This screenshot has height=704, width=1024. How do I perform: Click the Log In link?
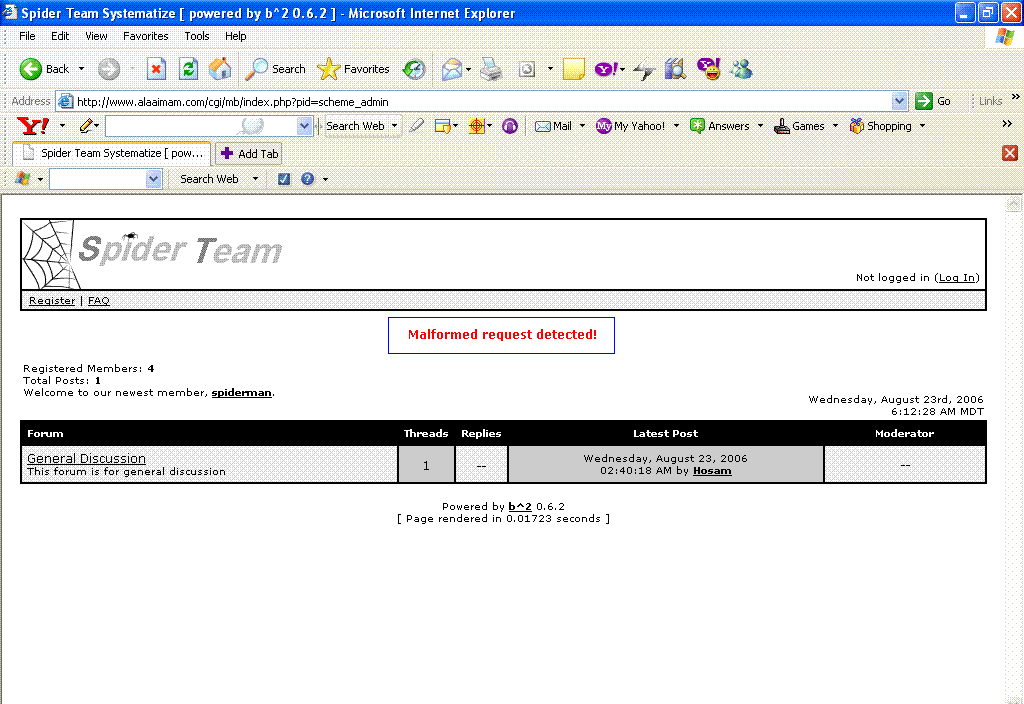957,278
